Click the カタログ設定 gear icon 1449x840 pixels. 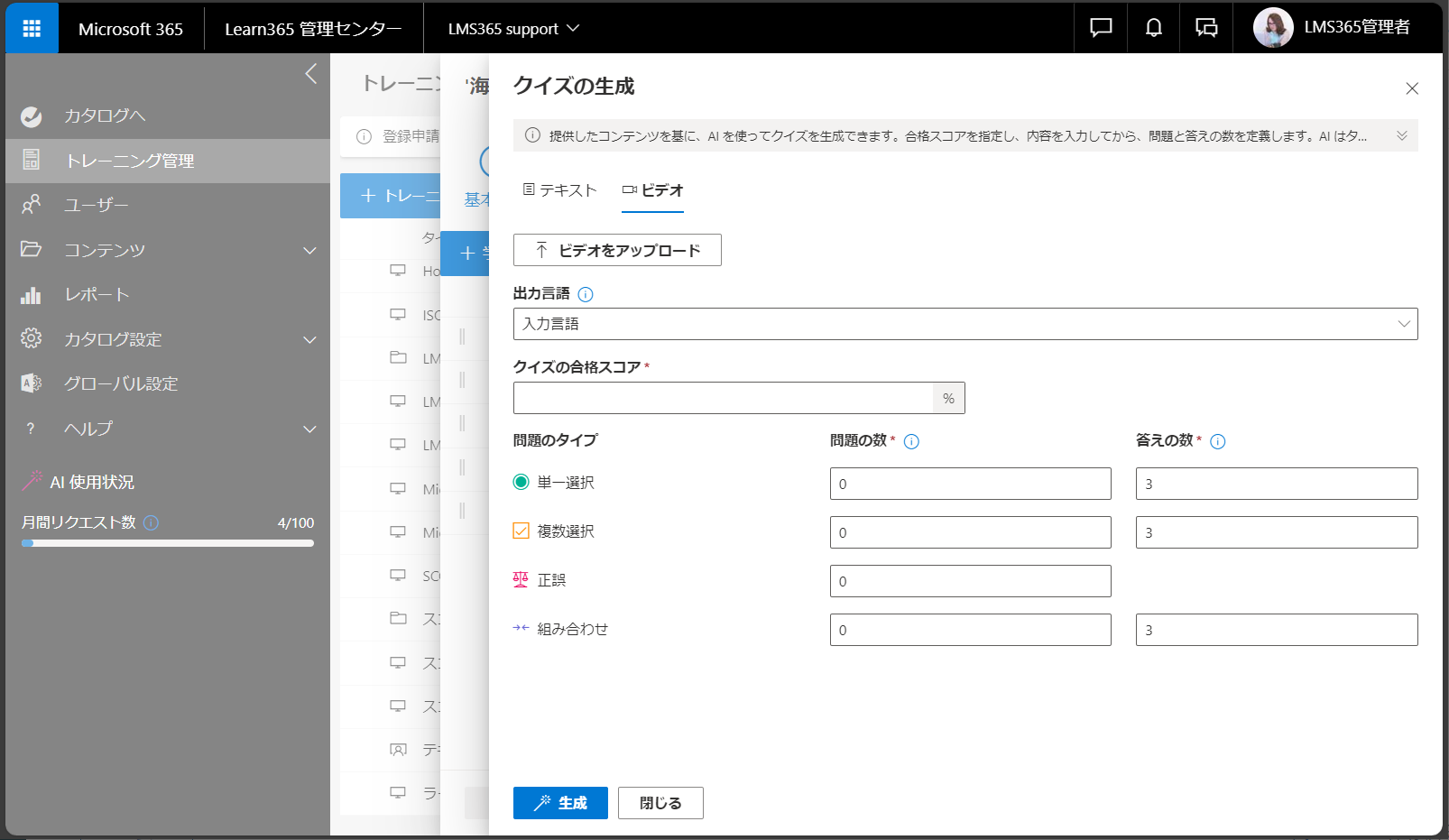click(x=32, y=338)
